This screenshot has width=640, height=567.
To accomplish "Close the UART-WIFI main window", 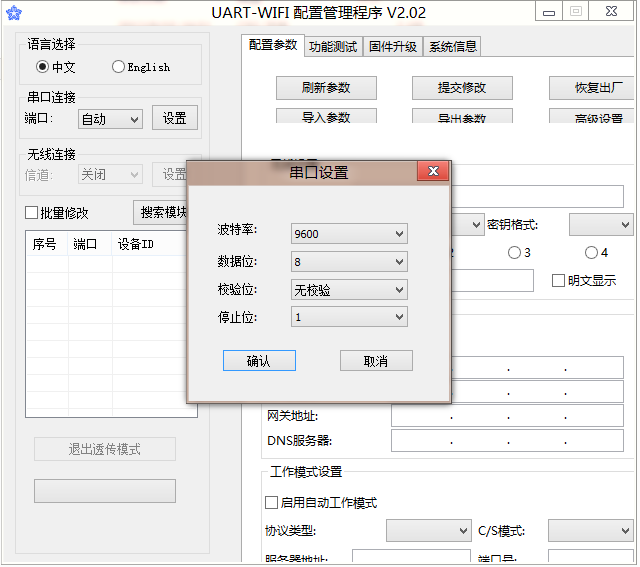I will [611, 12].
